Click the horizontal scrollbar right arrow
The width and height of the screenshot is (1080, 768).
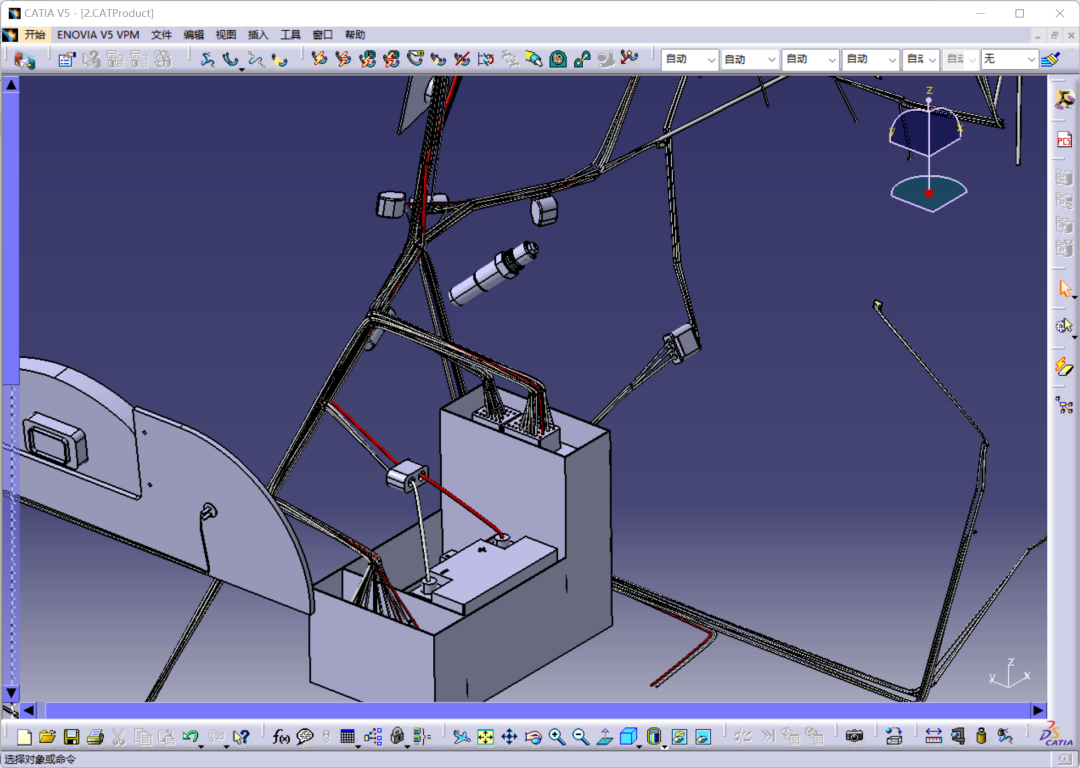click(x=1038, y=710)
